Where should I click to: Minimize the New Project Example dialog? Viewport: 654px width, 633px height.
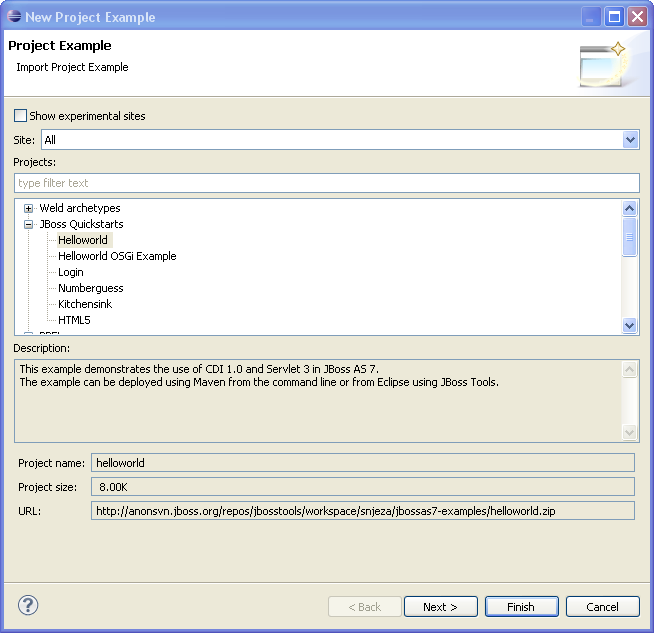[x=592, y=16]
